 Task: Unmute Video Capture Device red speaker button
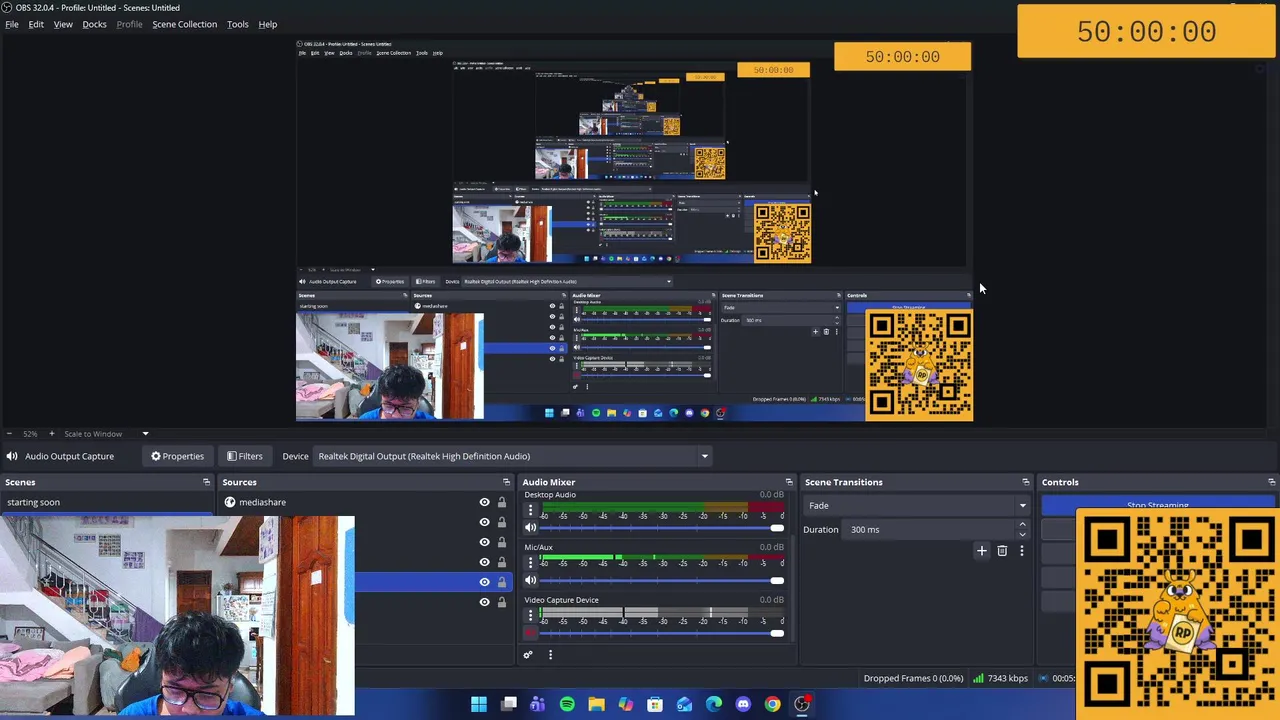(x=531, y=633)
